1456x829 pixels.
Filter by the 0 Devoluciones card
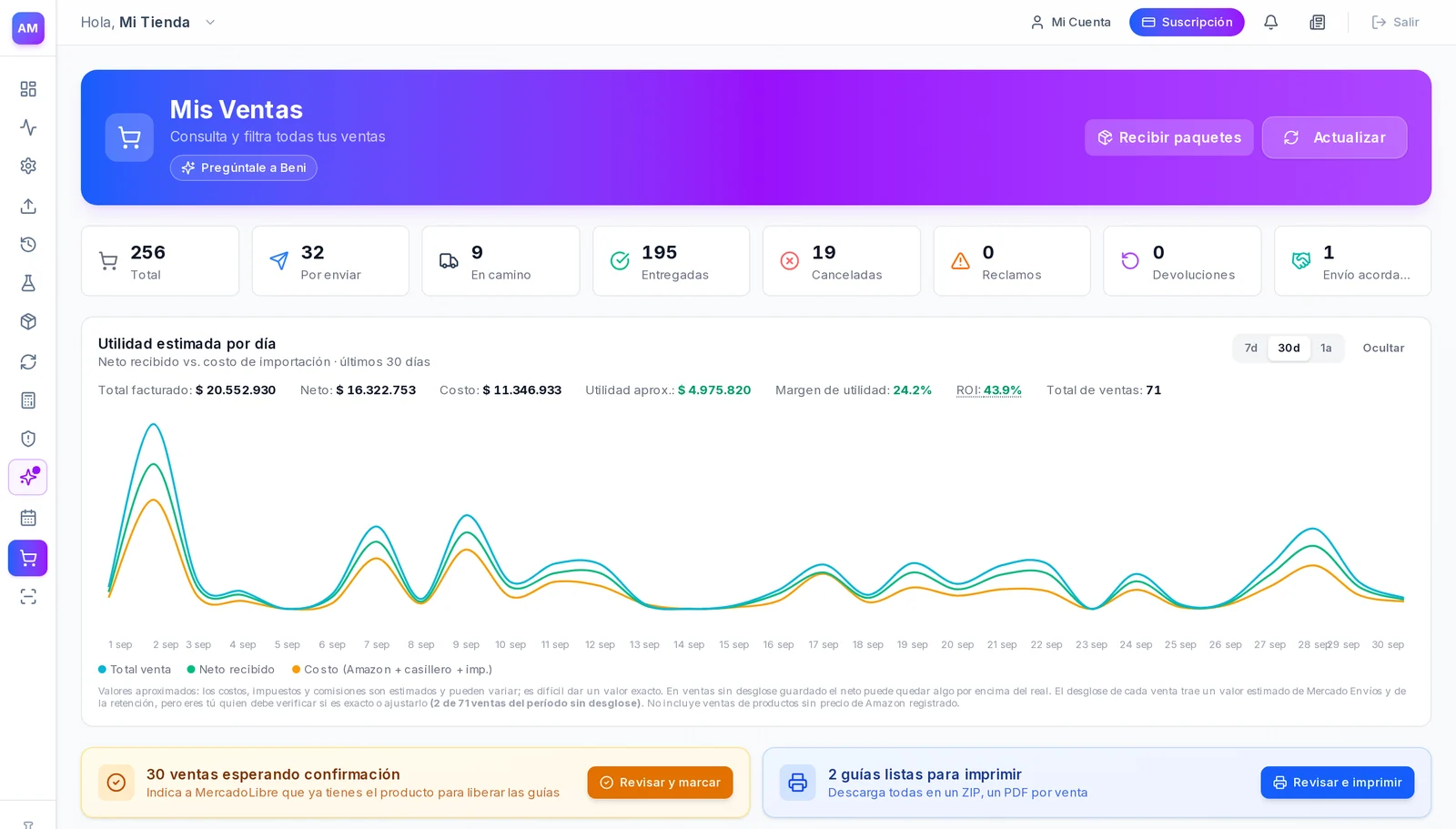point(1182,261)
